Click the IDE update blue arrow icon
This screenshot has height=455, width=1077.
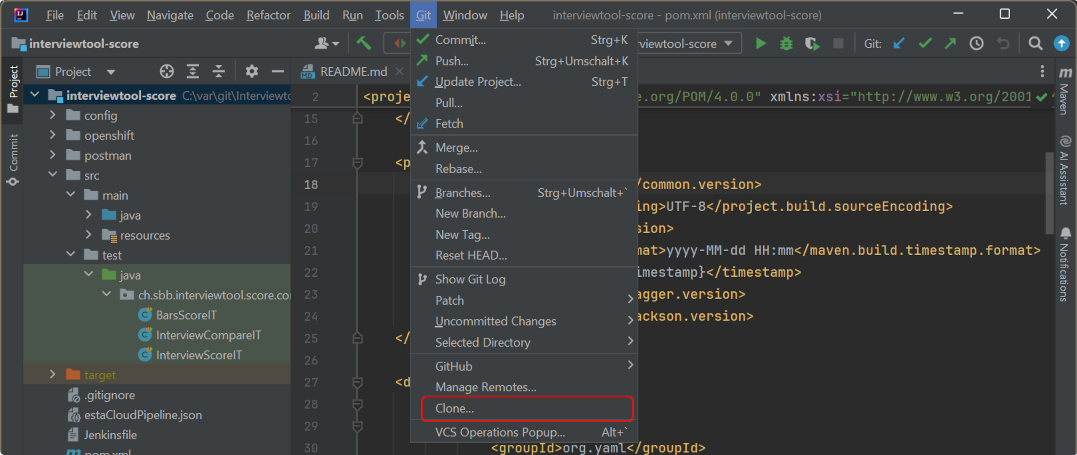(1061, 43)
